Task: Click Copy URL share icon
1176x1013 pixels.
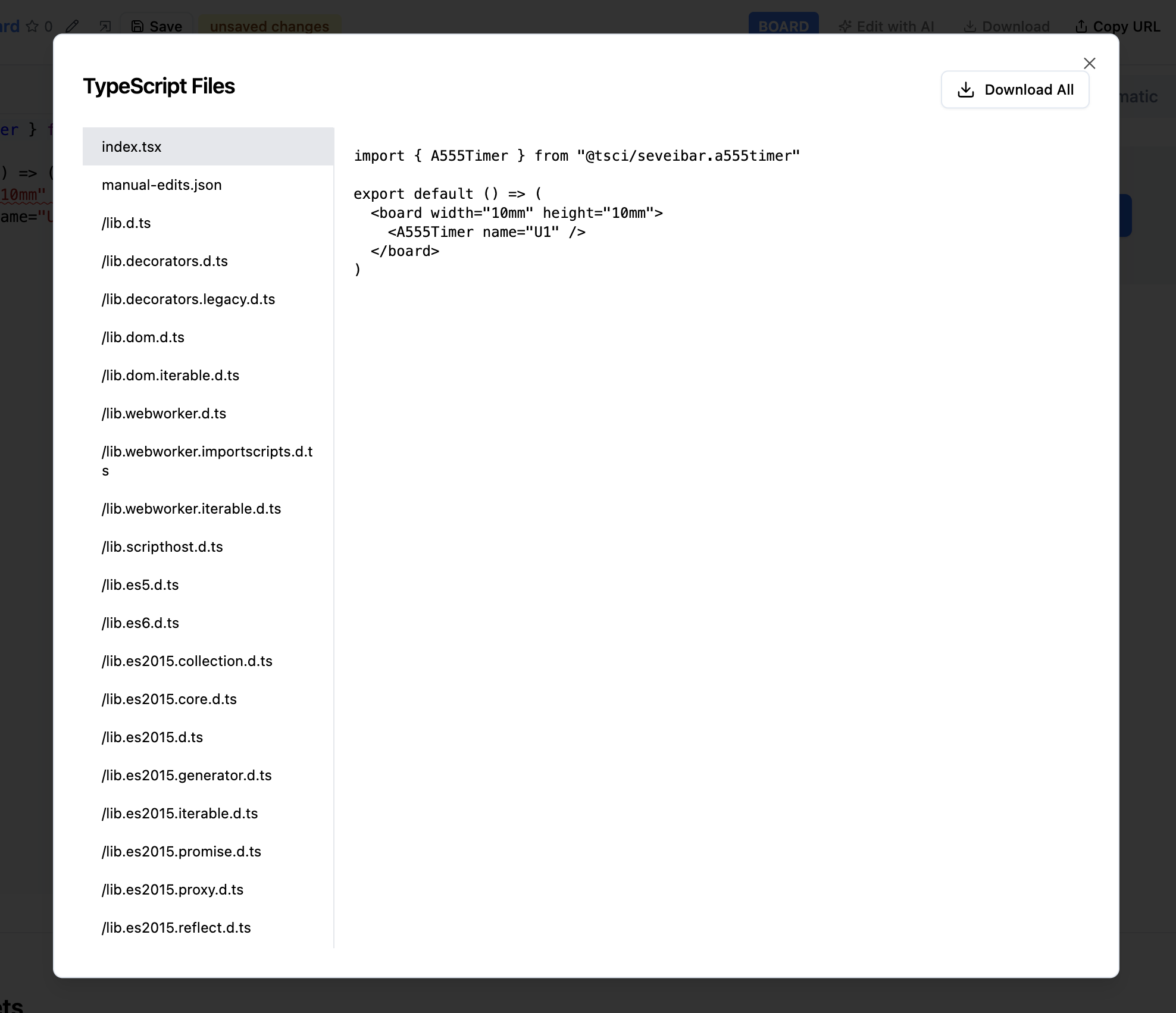Action: point(1081,26)
